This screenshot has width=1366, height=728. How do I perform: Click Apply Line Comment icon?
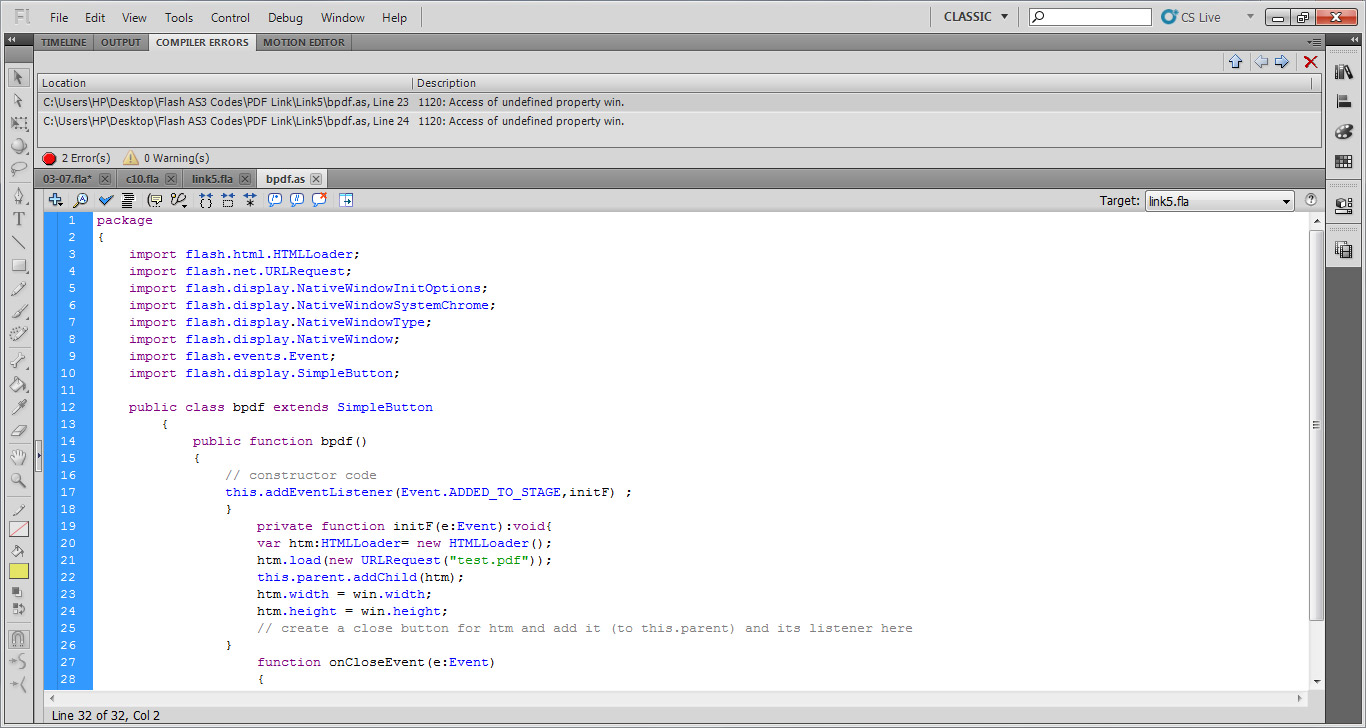(x=297, y=200)
